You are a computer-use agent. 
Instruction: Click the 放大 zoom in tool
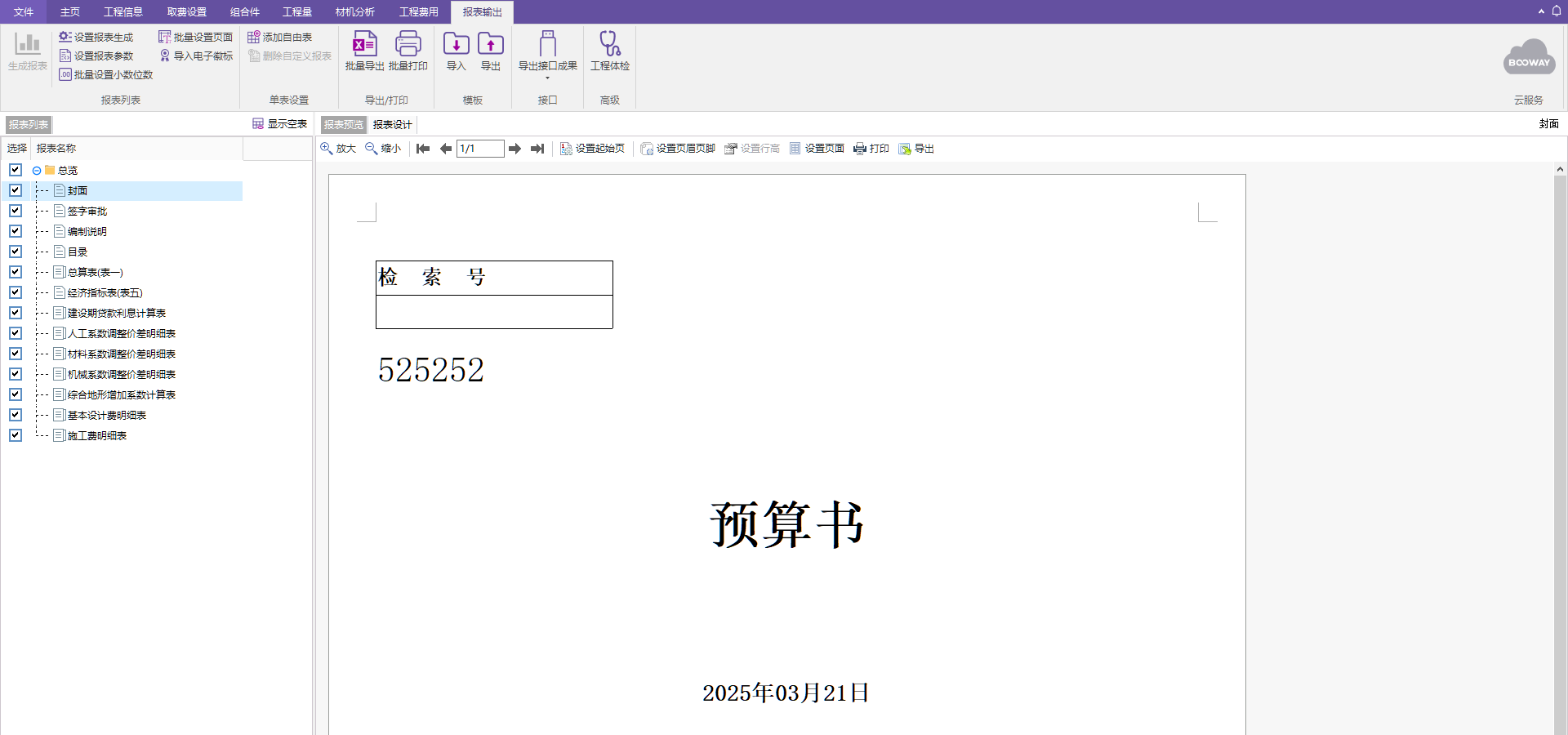point(338,149)
